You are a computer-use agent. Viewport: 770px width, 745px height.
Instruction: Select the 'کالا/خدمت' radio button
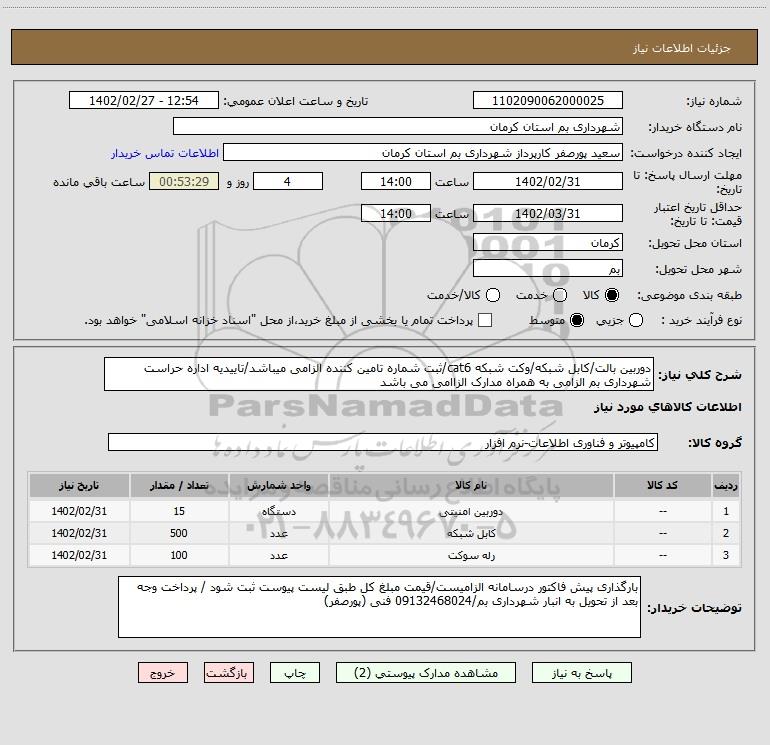[x=493, y=295]
